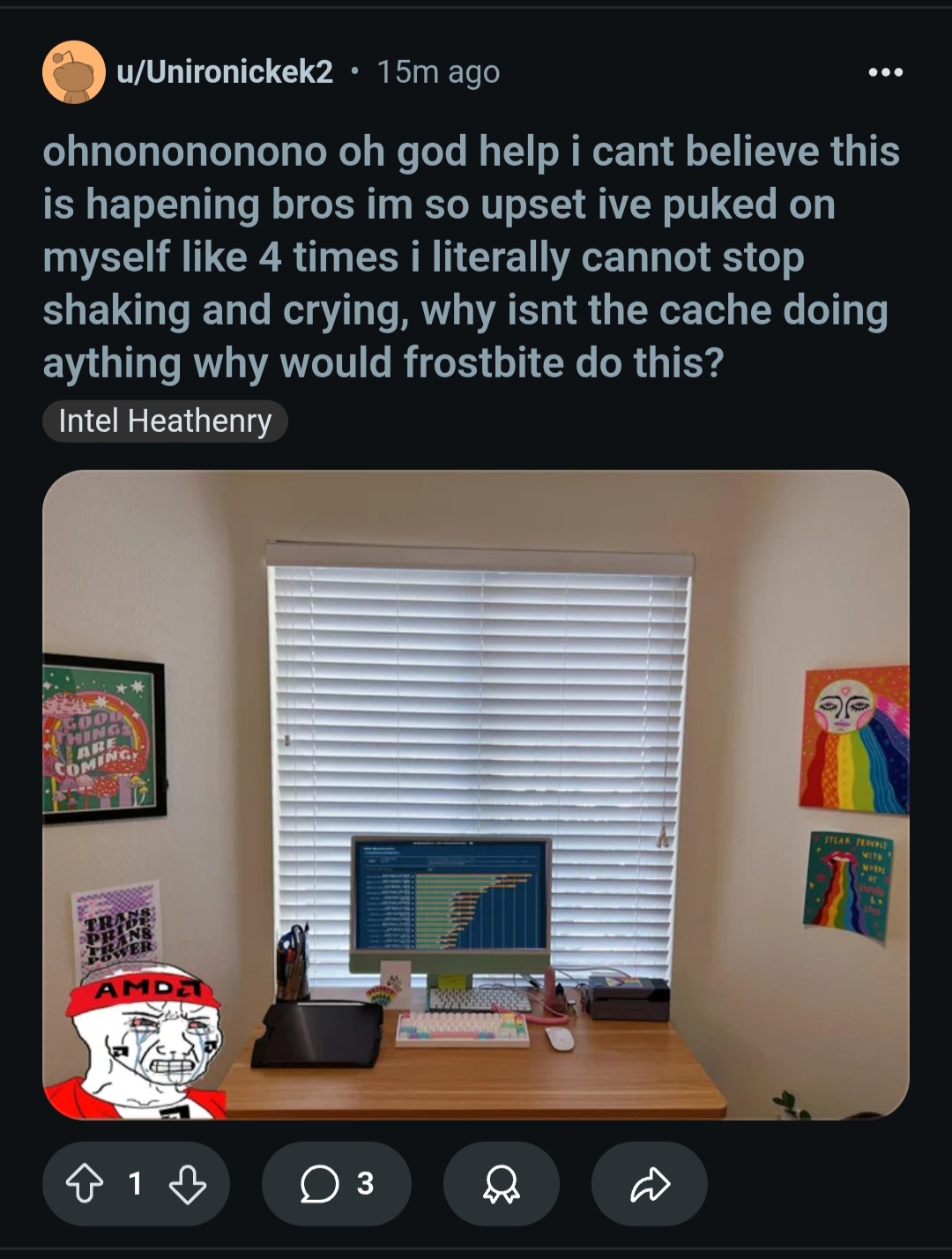Downvote the post

(187, 1184)
